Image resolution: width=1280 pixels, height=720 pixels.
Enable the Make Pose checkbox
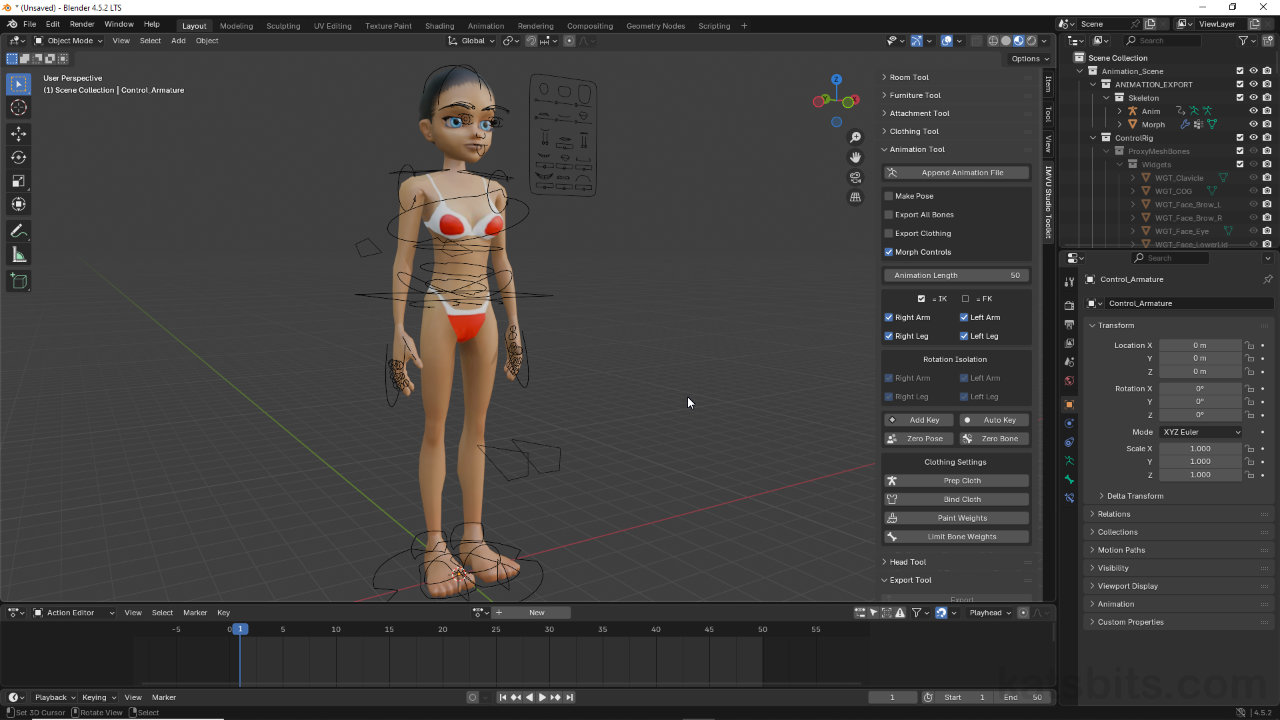coord(889,196)
